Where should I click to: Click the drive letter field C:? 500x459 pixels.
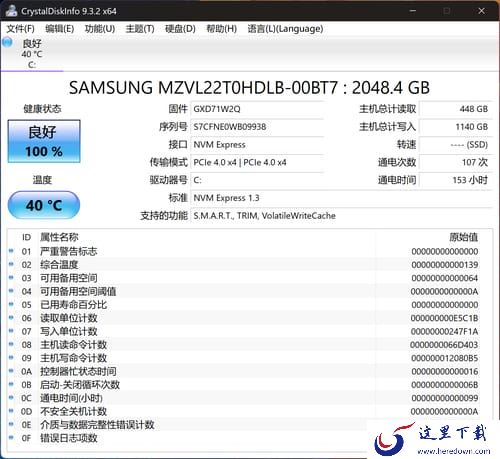click(257, 180)
